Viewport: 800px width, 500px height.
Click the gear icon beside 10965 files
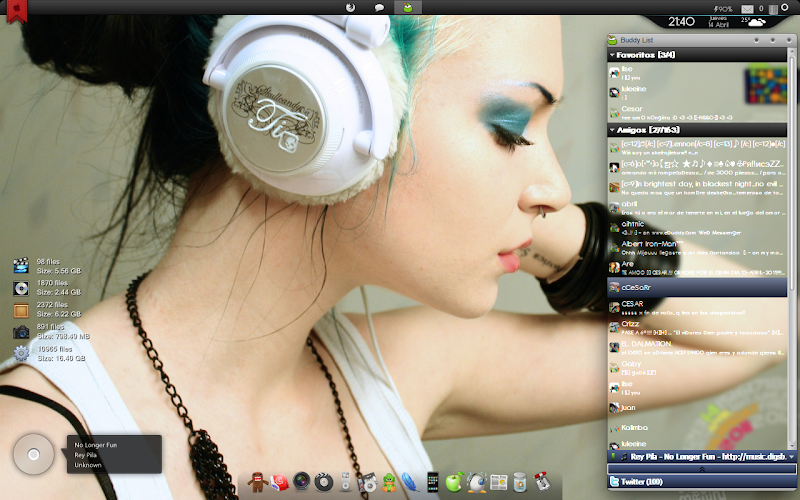tap(21, 353)
